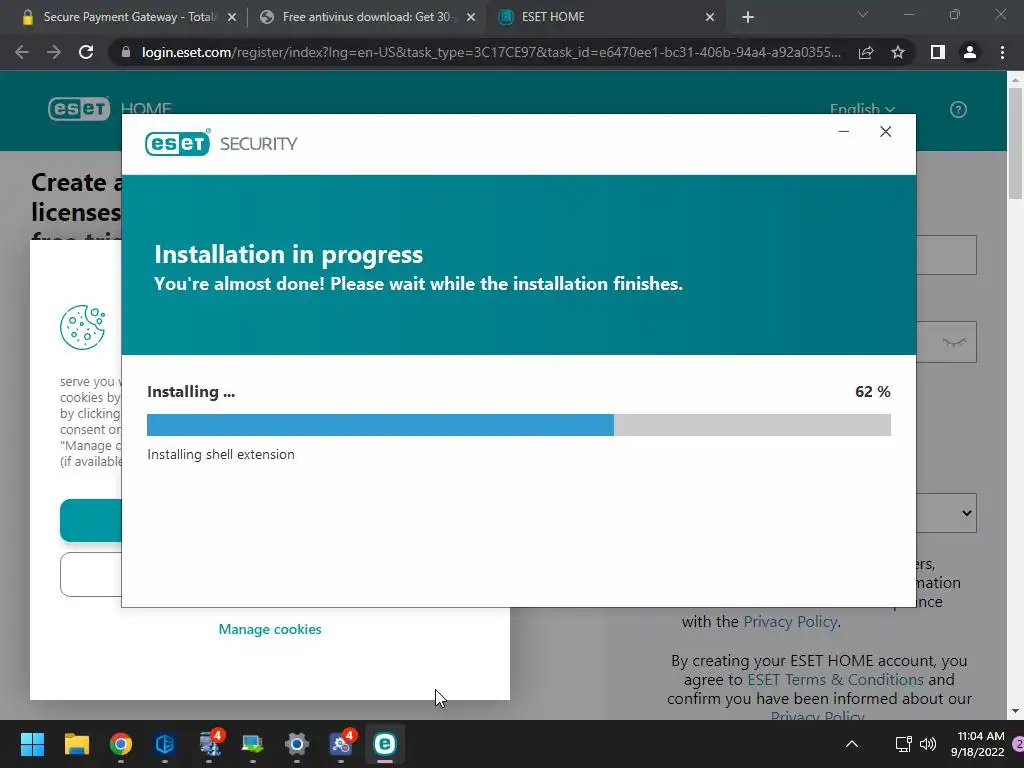Open ESET installer from taskbar

(x=385, y=744)
